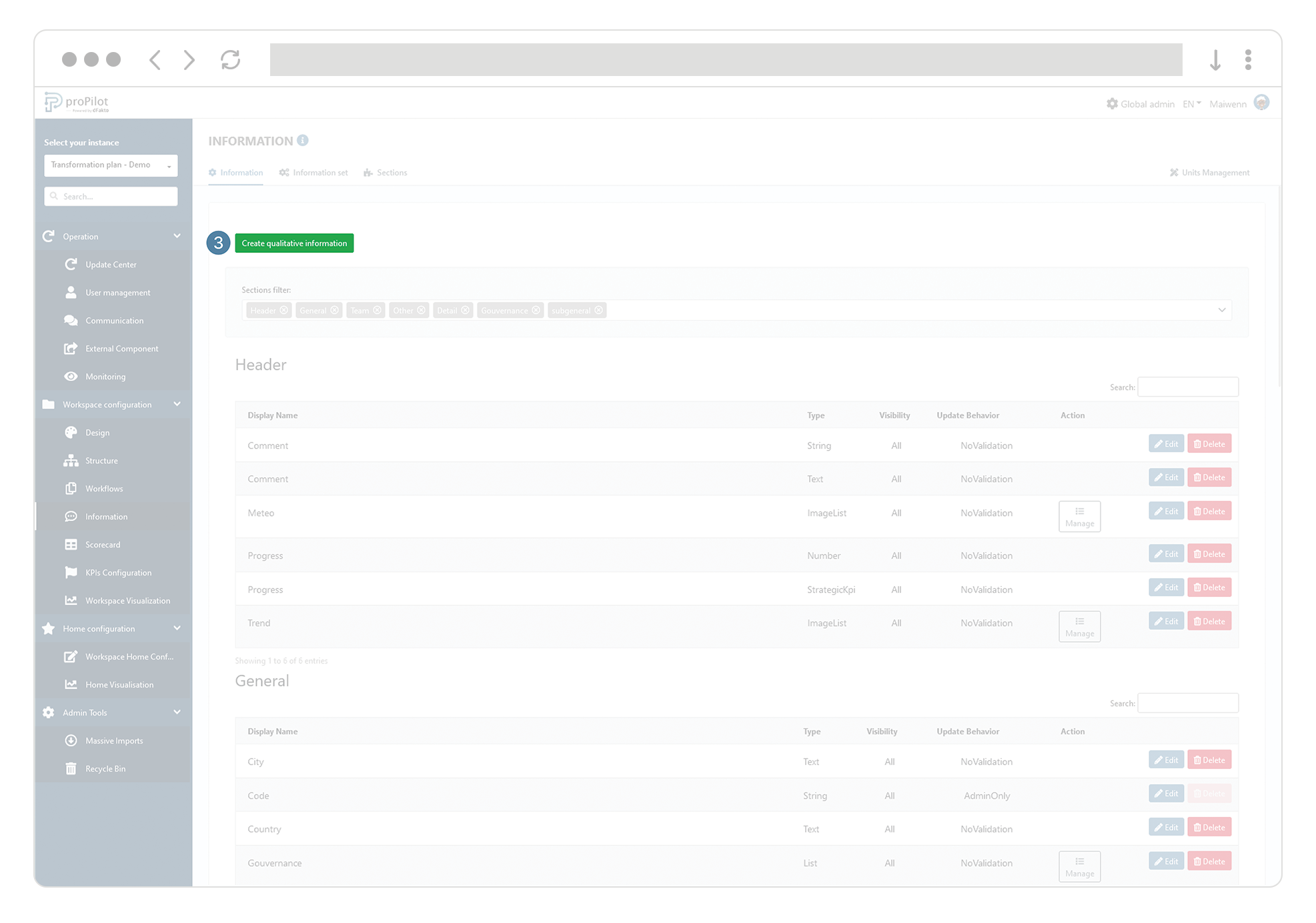The image size is (1316, 923).
Task: Open KPIs Configuration
Action: click(117, 572)
